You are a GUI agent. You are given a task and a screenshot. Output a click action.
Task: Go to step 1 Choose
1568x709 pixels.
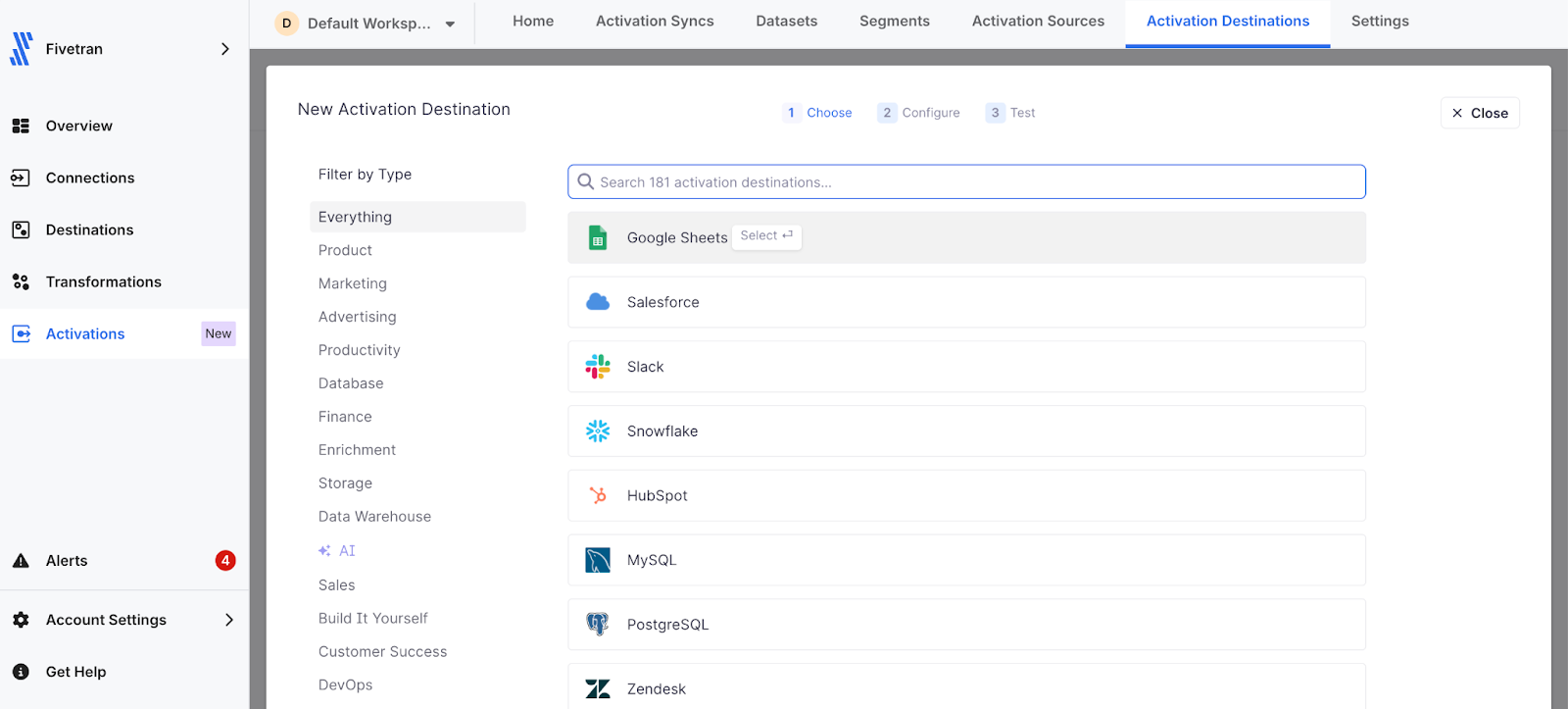click(818, 113)
